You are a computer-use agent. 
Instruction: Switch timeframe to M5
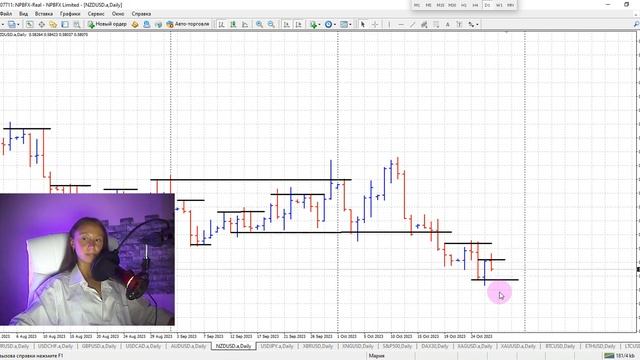coord(428,5)
